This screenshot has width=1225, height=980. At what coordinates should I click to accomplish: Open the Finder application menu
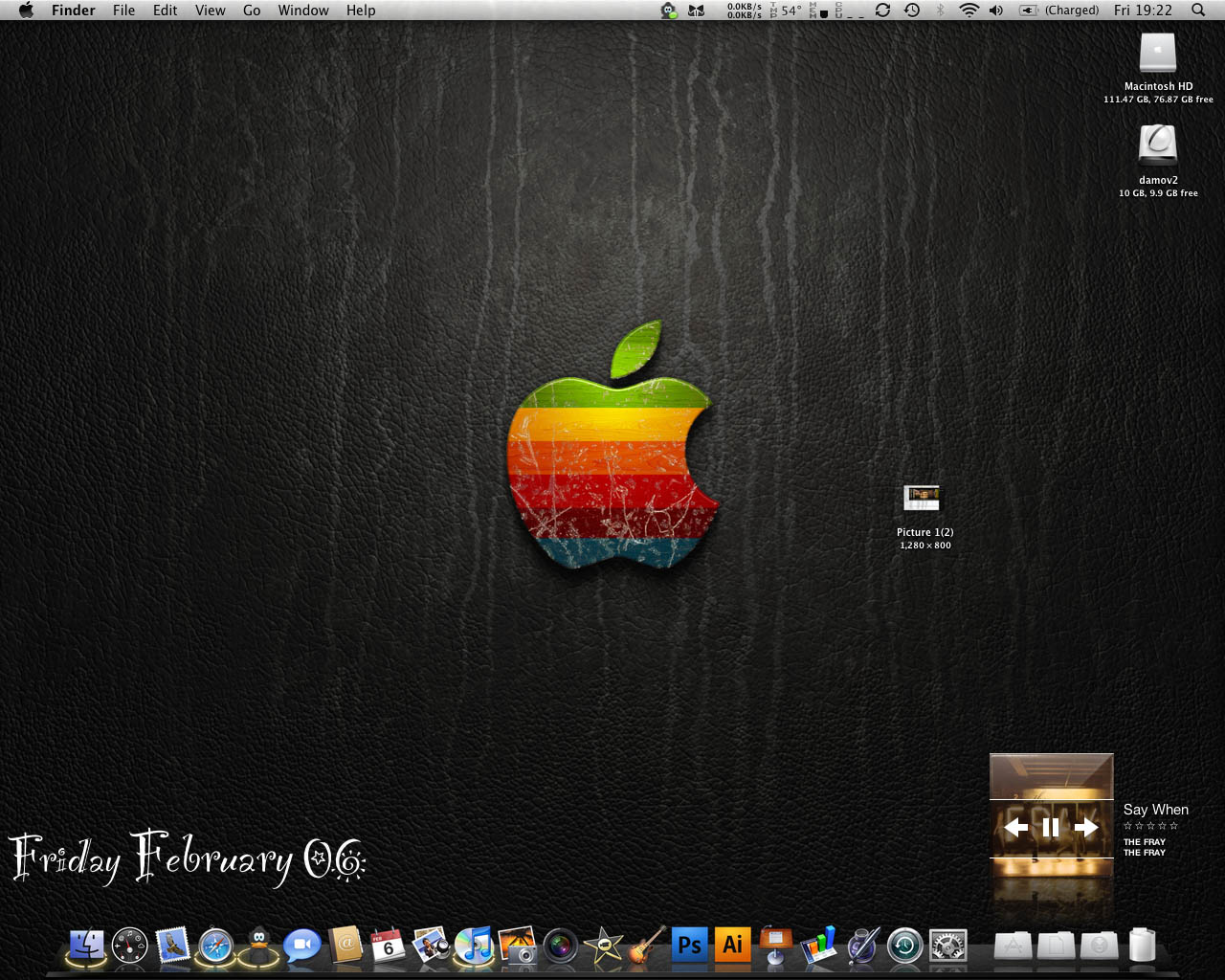pos(74,11)
